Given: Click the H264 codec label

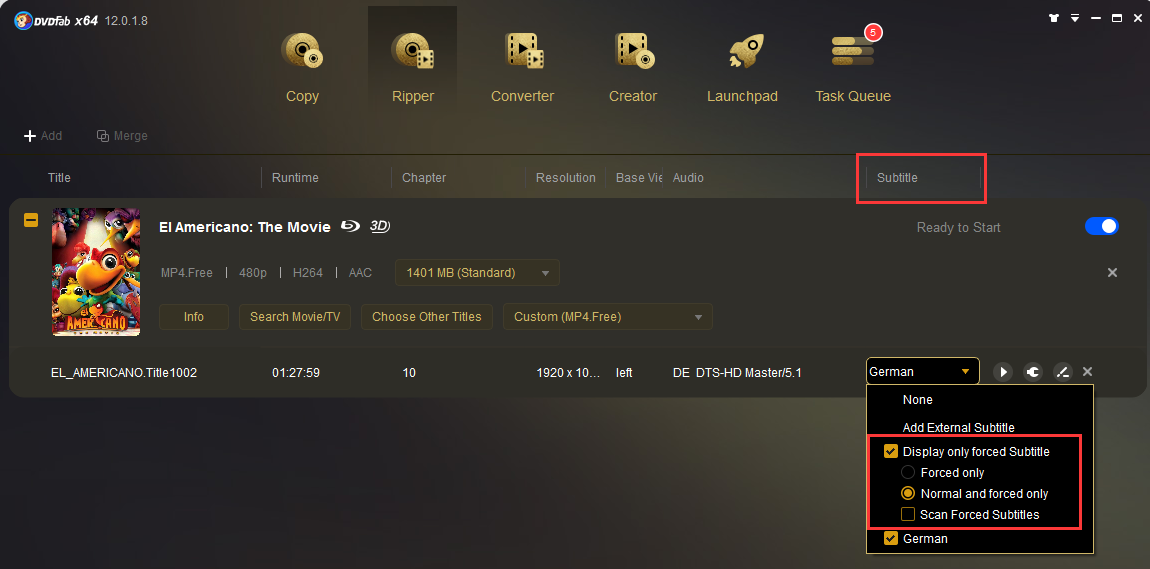Looking at the screenshot, I should tap(307, 273).
